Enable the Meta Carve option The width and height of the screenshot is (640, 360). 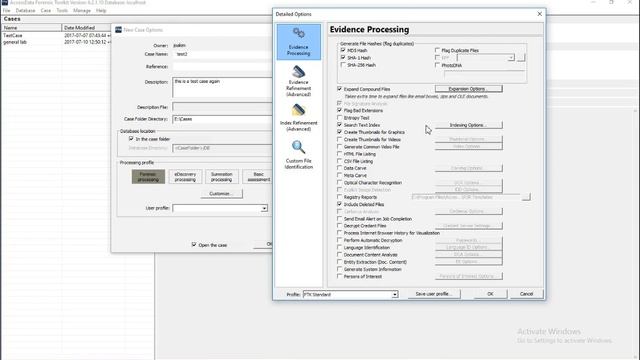pyautogui.click(x=340, y=175)
